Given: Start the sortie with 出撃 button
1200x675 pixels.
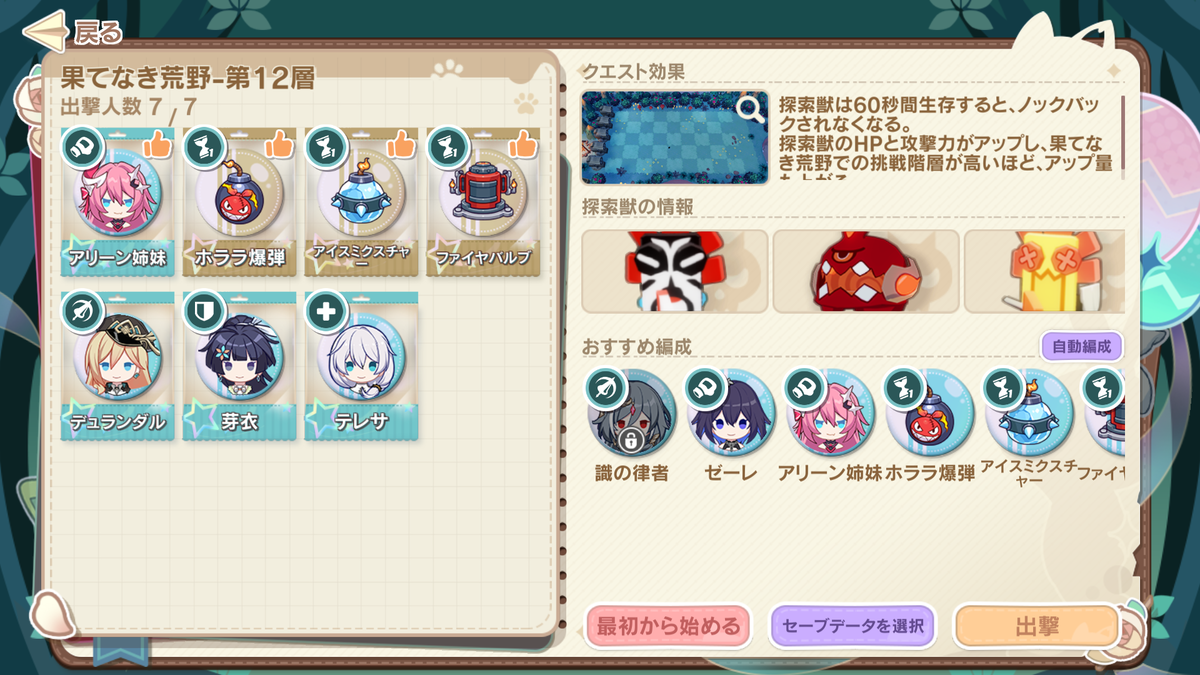Looking at the screenshot, I should pos(1037,627).
